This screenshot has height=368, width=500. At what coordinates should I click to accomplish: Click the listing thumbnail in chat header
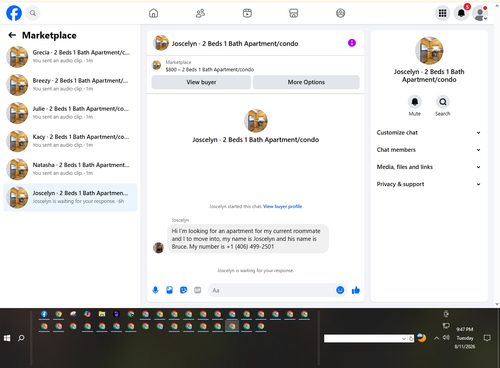(x=161, y=43)
